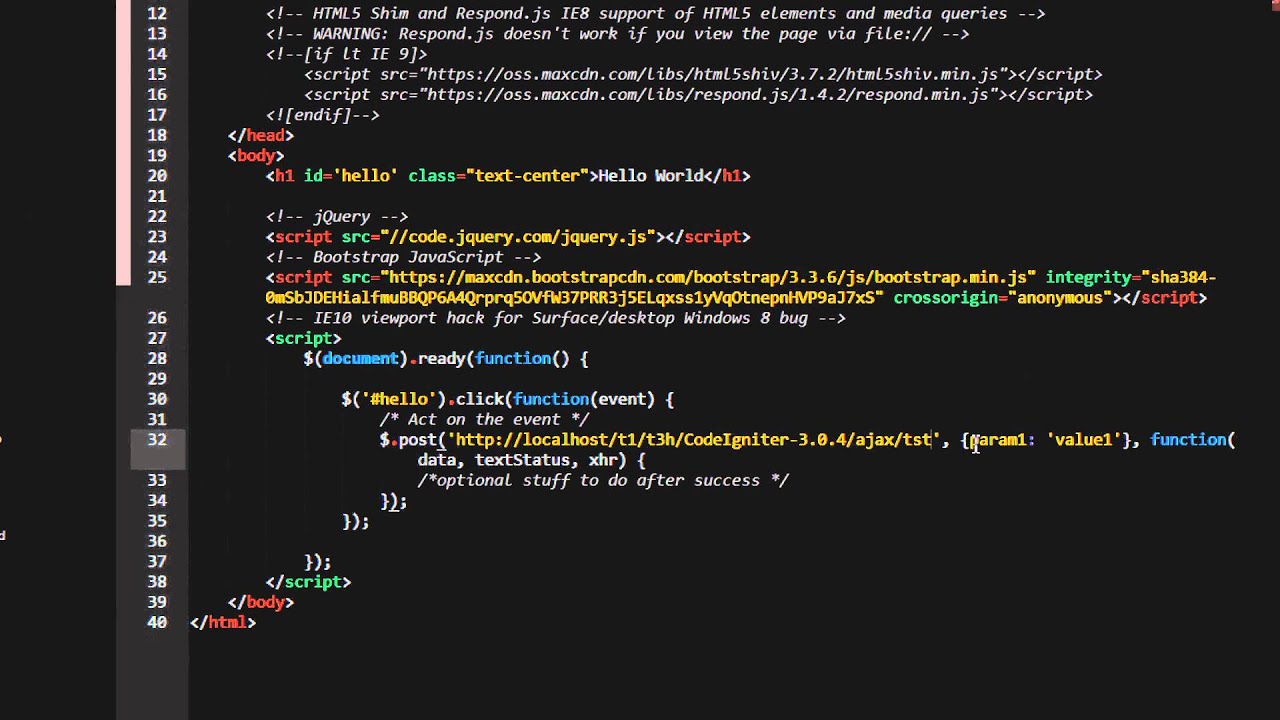Click the '[if lt IE 9]>' conditional comment
The image size is (1280, 720).
[x=347, y=54]
